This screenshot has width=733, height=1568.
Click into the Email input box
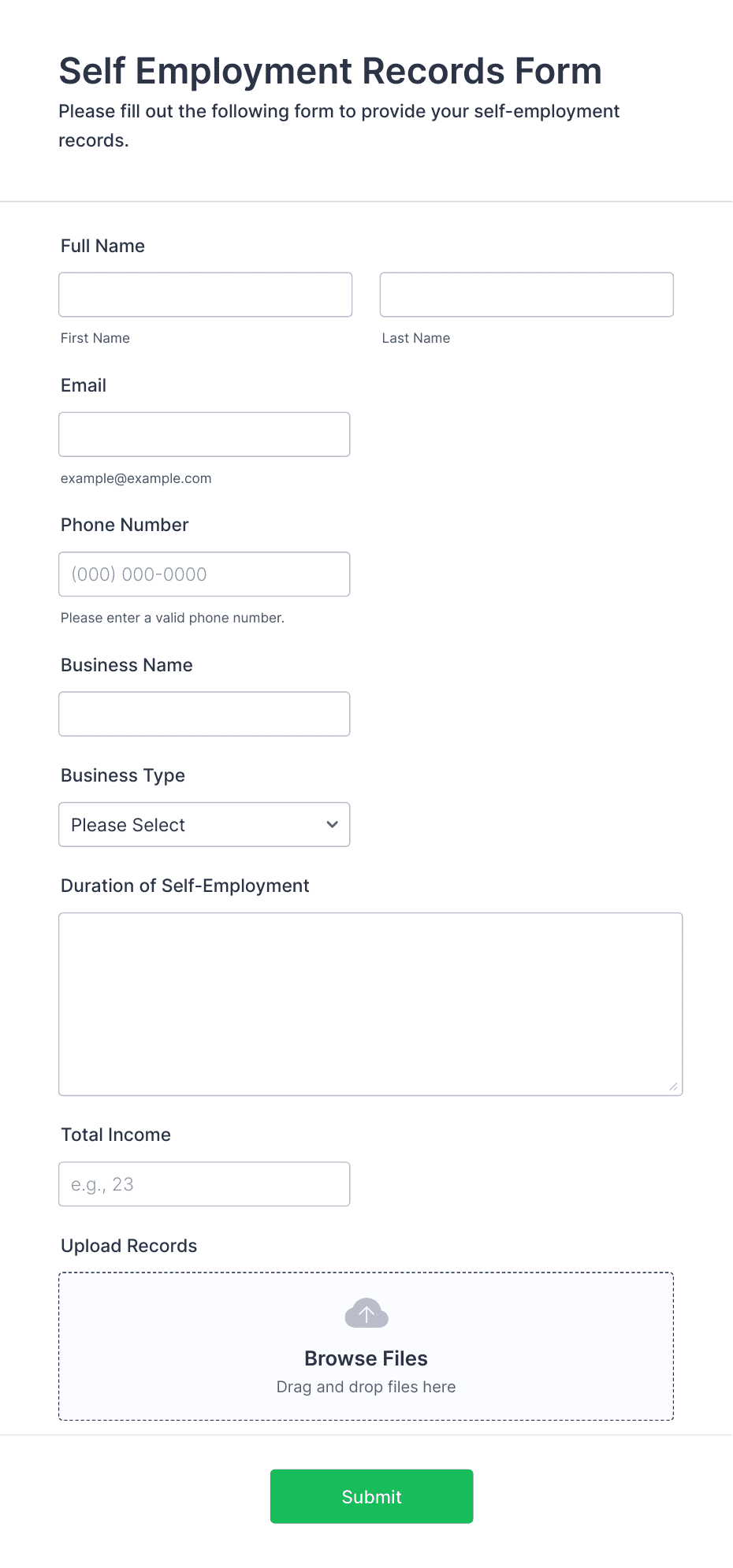pos(204,434)
